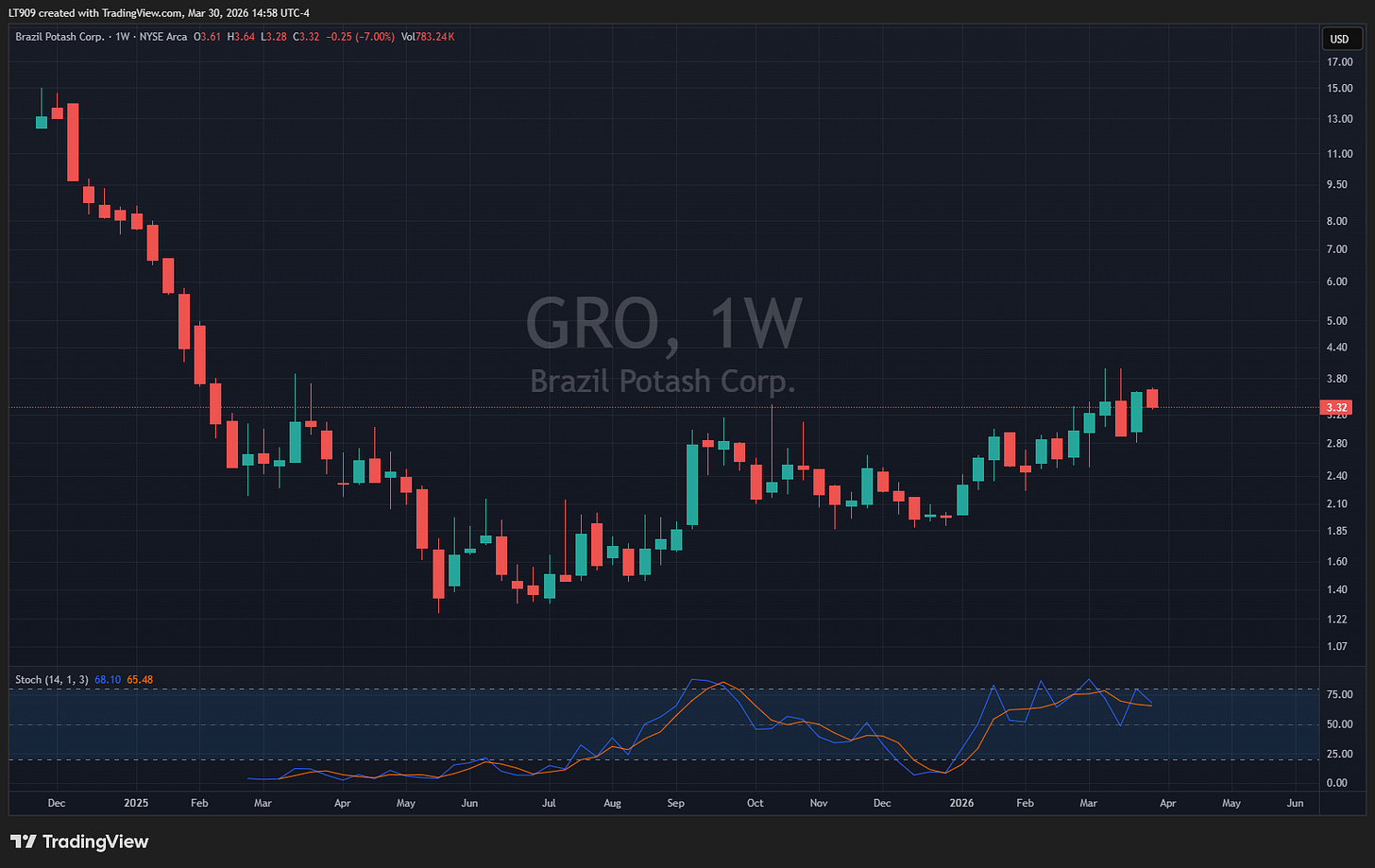Click the 2.40 price axis label
Screen dimensions: 1375x868
[x=1337, y=476]
